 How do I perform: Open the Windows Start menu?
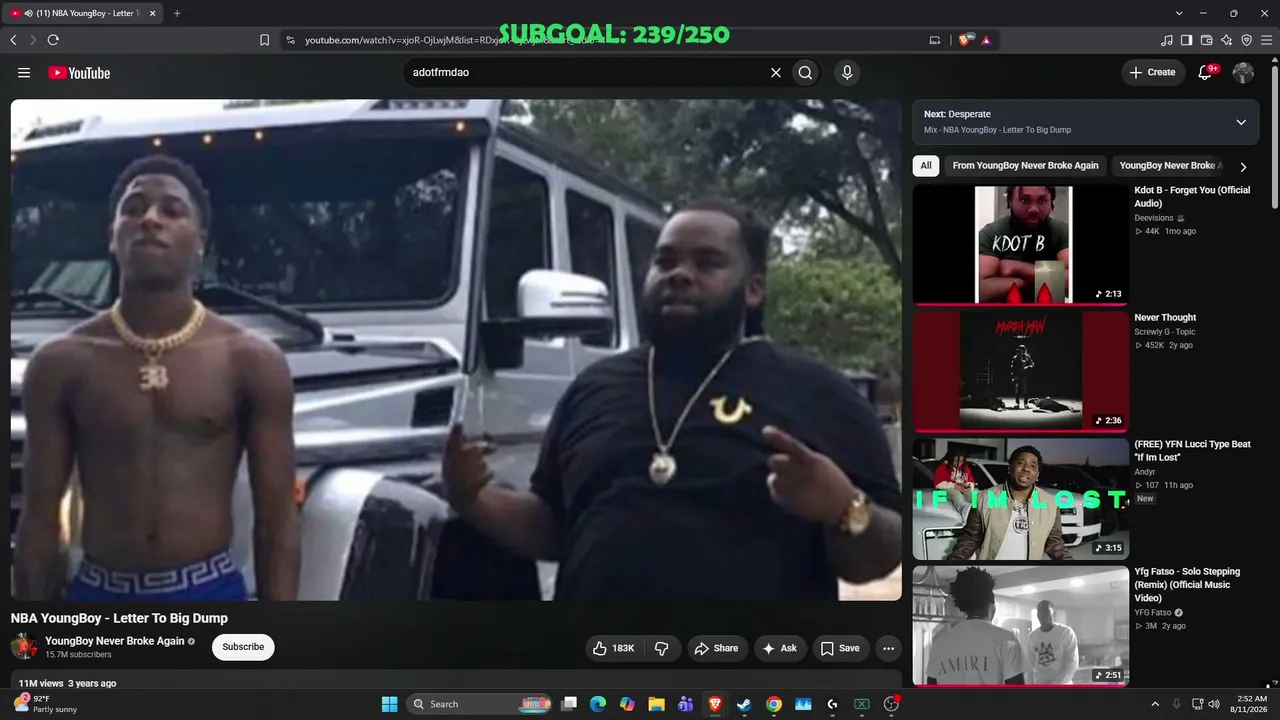389,704
